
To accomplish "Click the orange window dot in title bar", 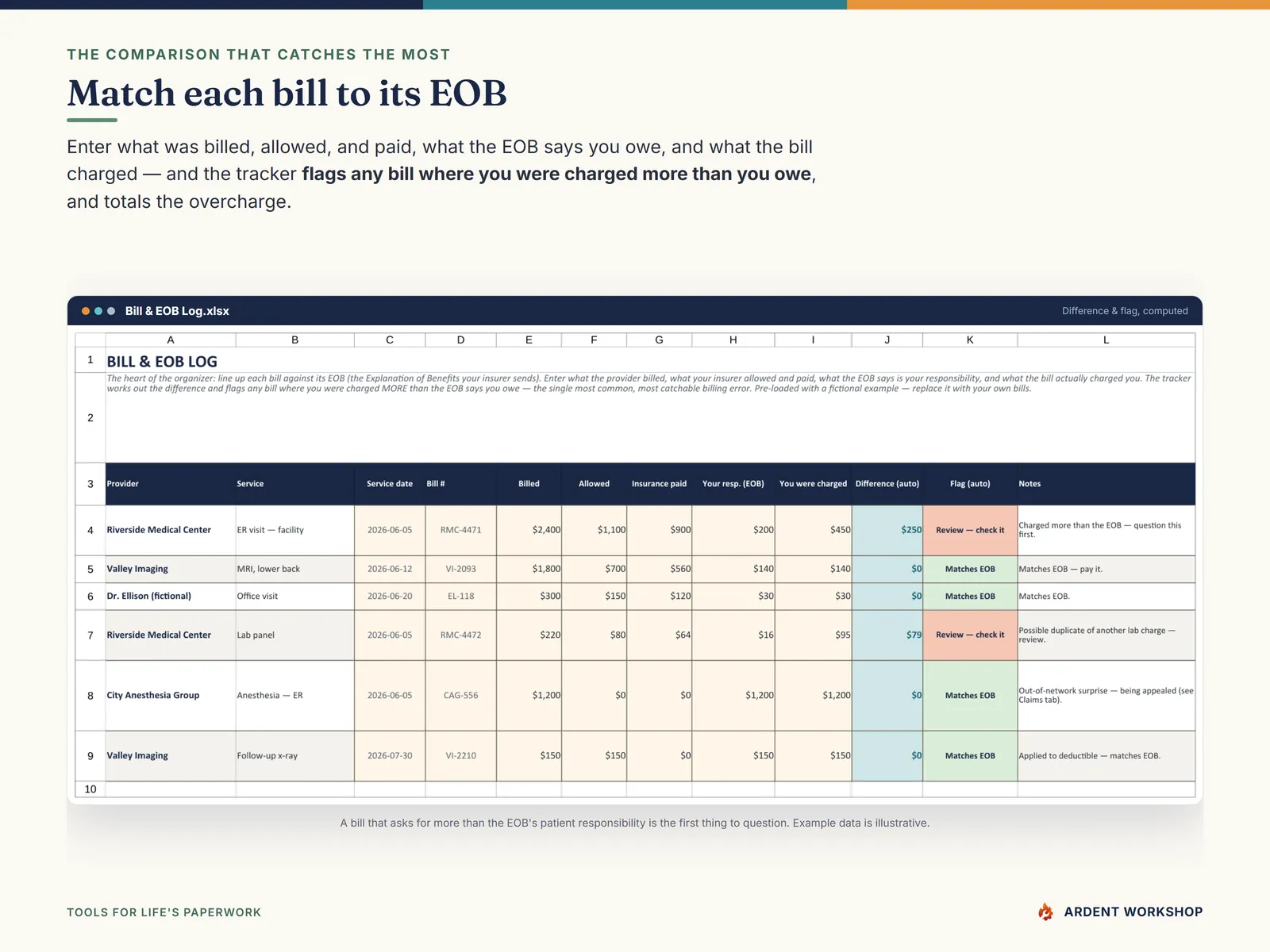I will point(86,311).
